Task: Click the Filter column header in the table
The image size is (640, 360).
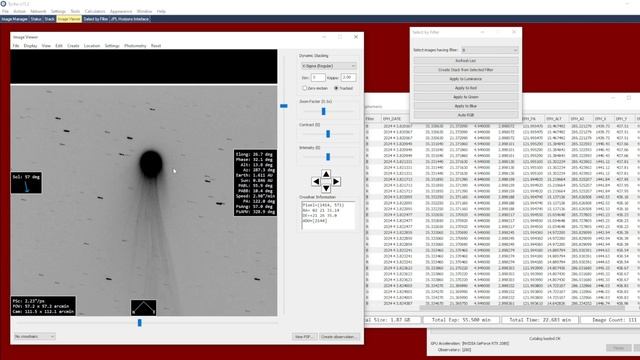Action: [x=370, y=119]
